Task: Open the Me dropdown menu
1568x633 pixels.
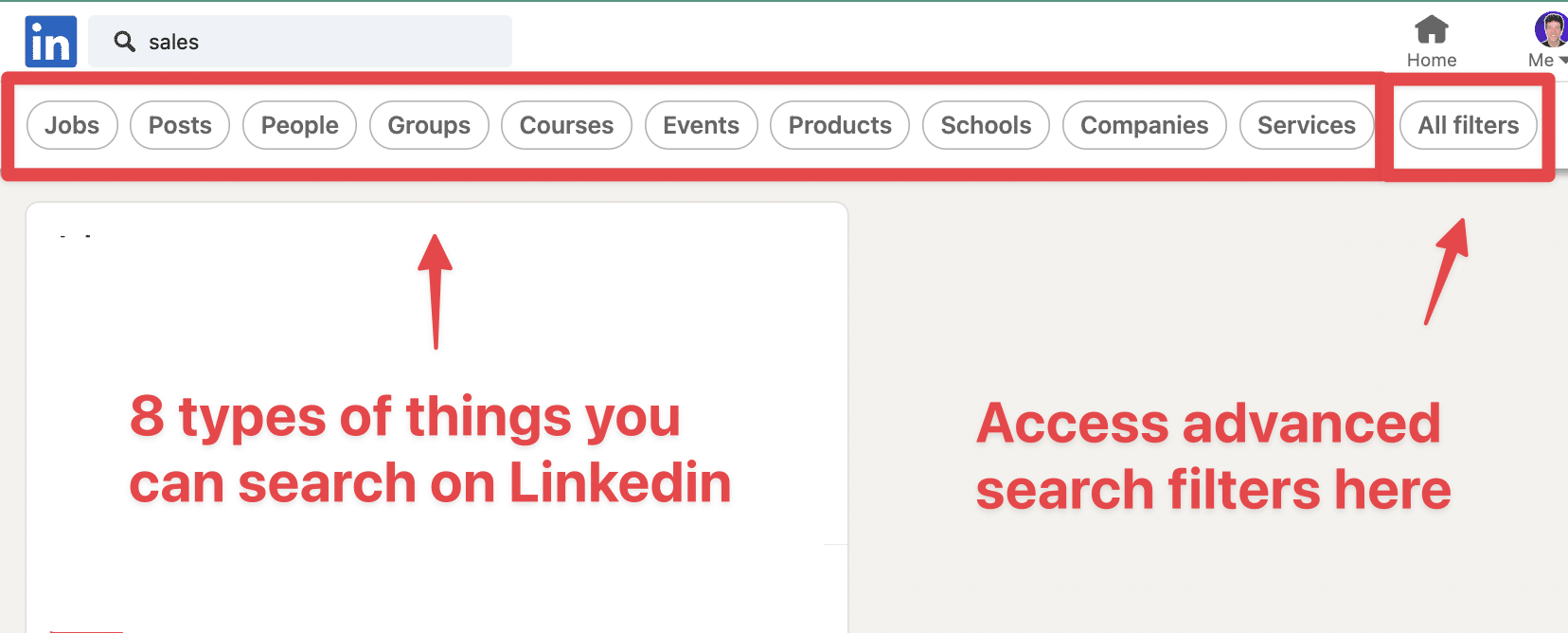Action: point(1543,60)
